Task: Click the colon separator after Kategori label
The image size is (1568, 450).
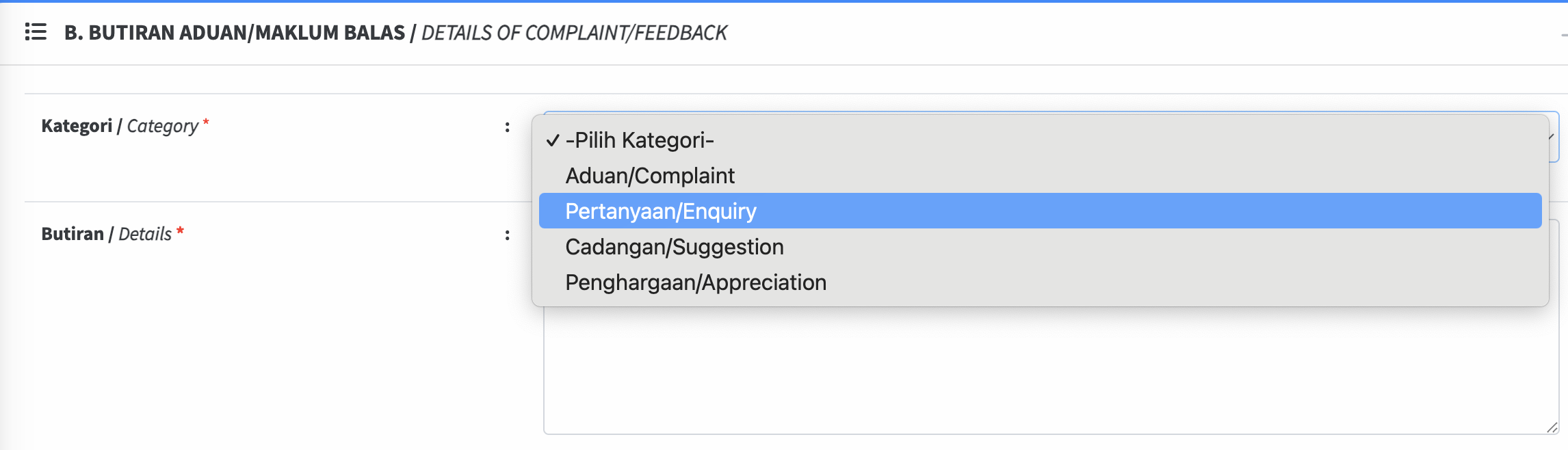Action: click(x=507, y=127)
